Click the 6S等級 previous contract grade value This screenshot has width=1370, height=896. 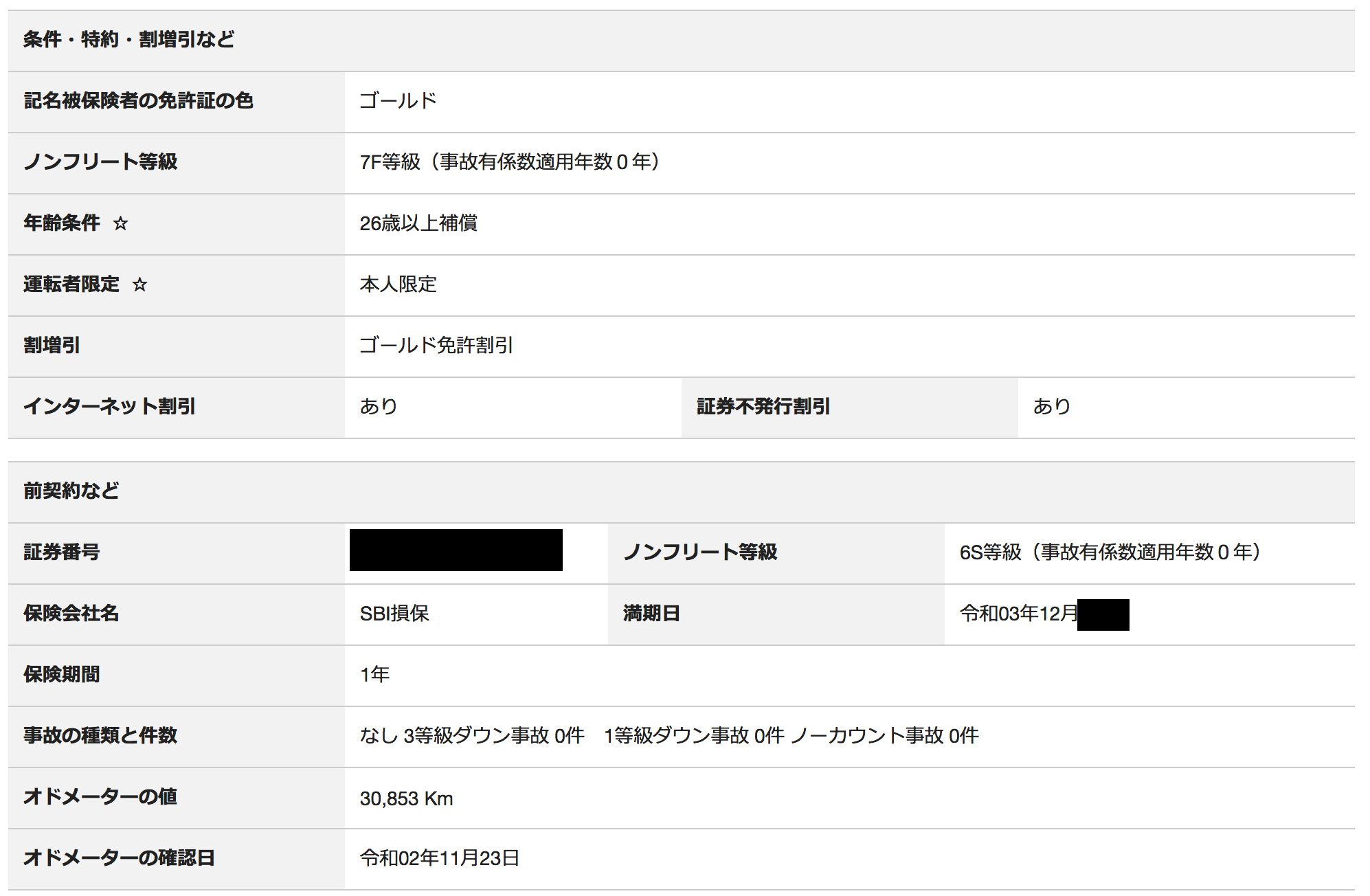pos(1110,552)
